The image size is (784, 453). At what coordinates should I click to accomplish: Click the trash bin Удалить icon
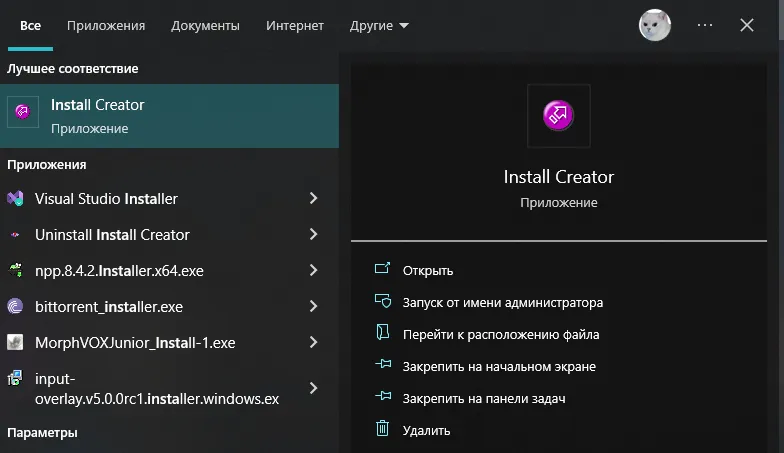[x=382, y=428]
